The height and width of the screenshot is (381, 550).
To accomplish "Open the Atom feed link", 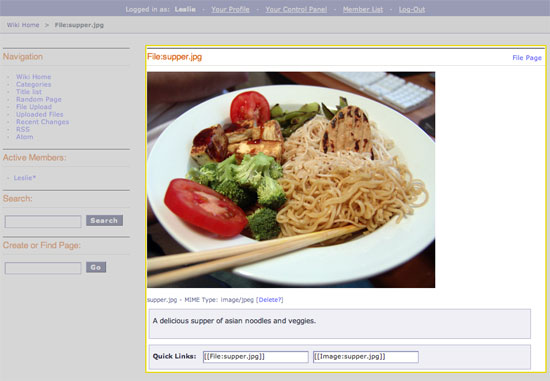I will click(x=25, y=137).
